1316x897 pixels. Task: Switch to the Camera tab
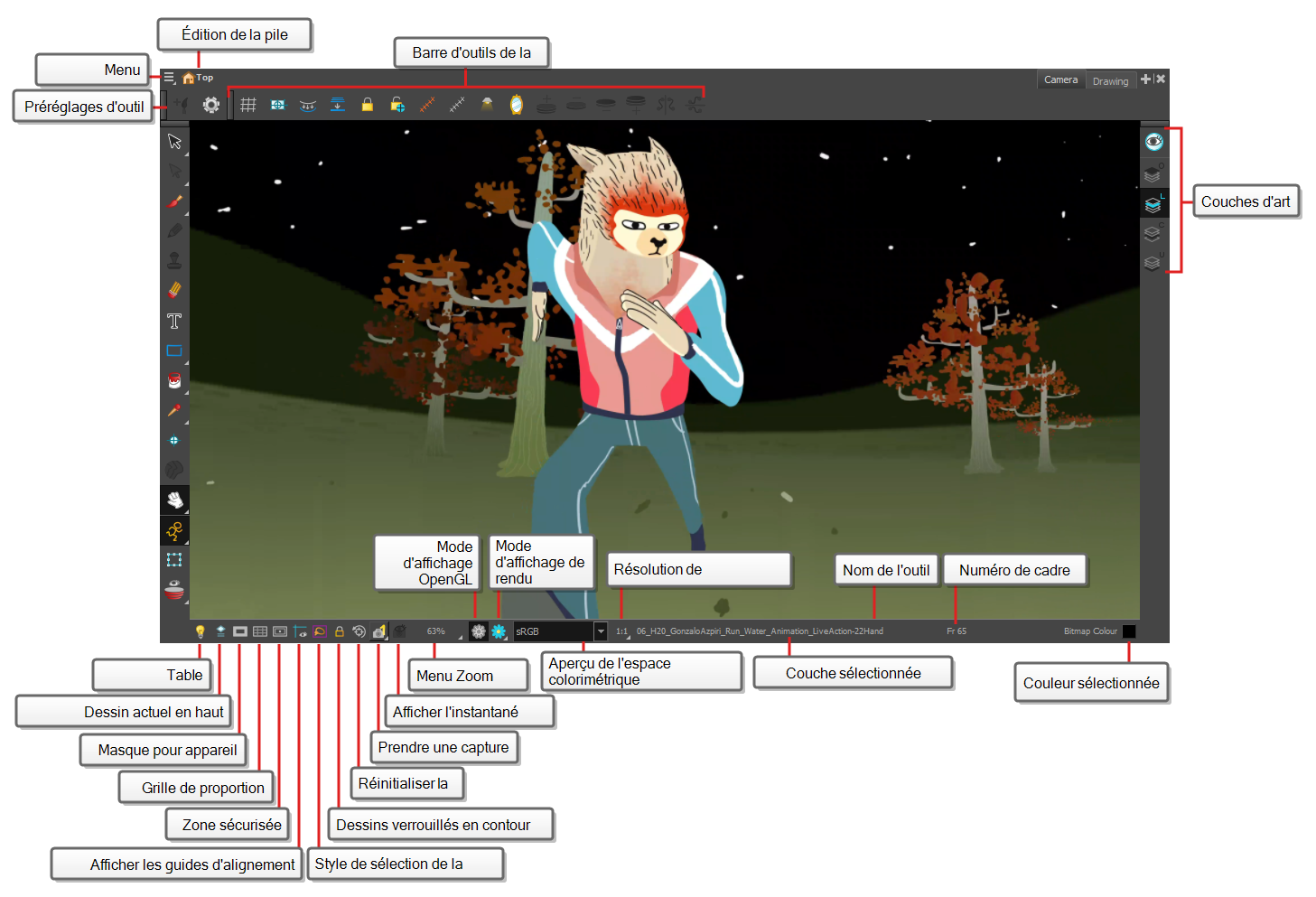(x=1060, y=80)
